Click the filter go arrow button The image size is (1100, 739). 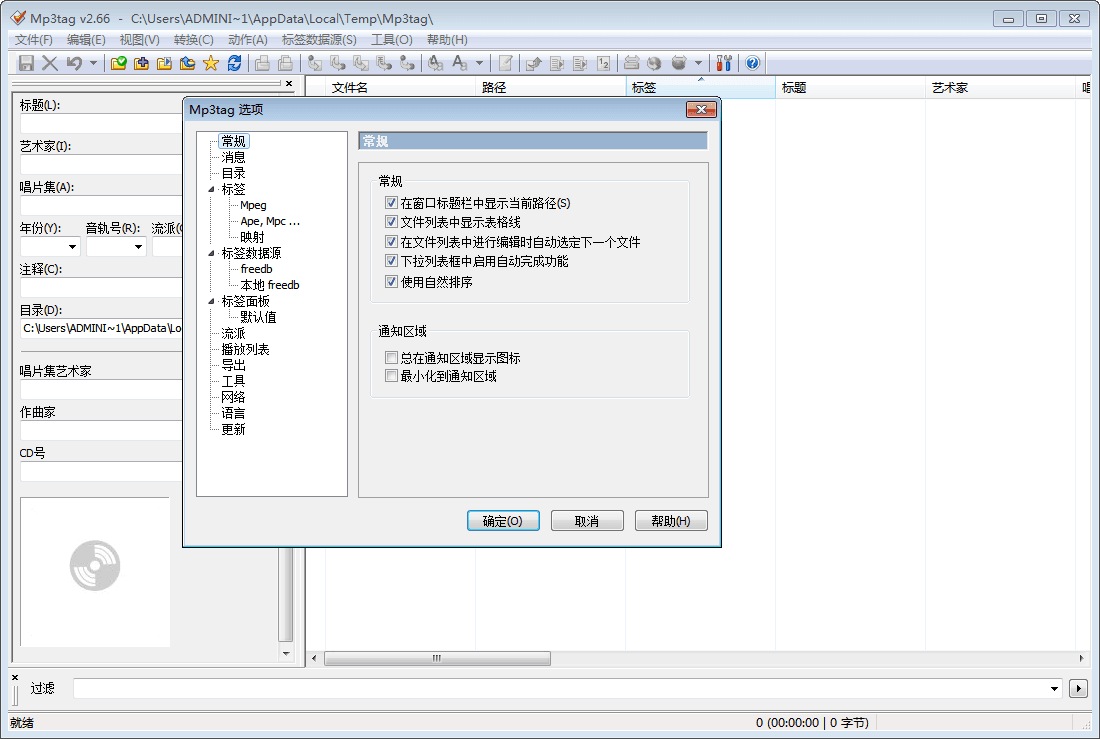point(1078,688)
